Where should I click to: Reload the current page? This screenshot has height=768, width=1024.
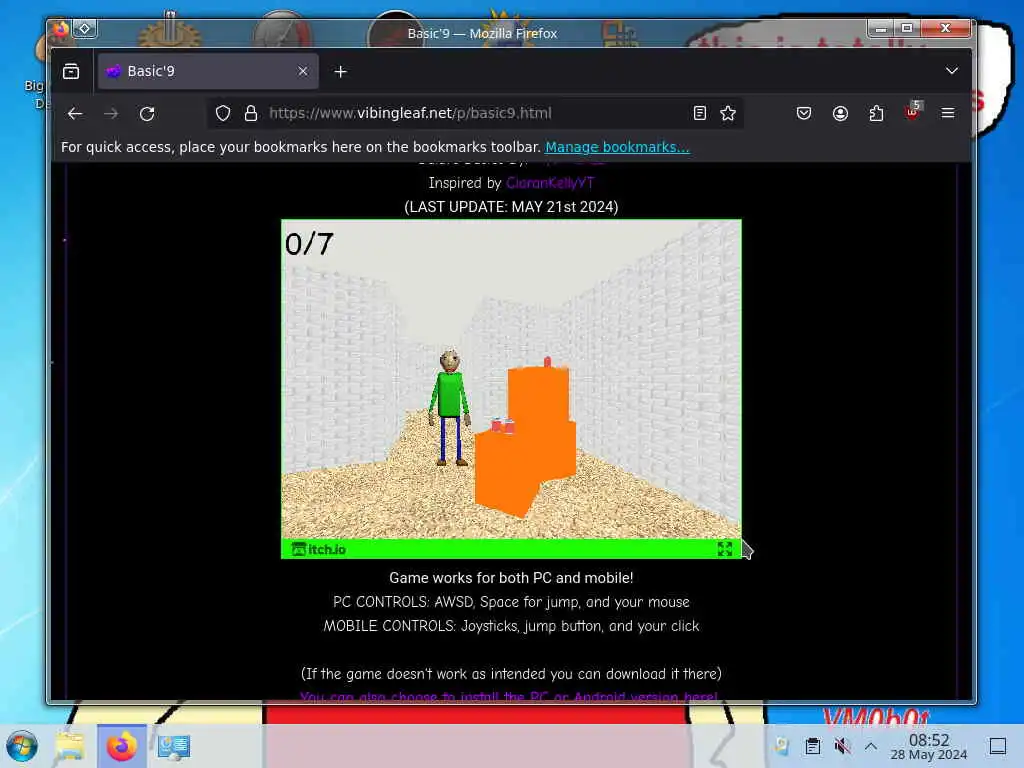[x=147, y=114]
